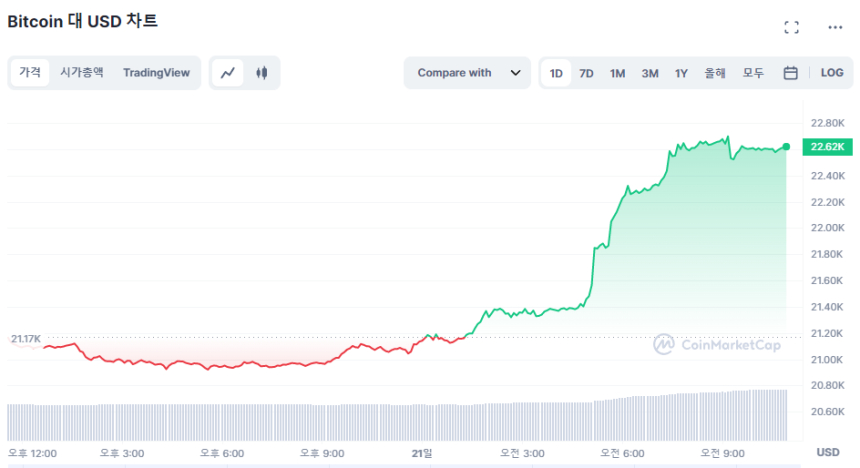Screen dimensions: 860x468
Task: Show the 모두 all-time range
Action: [x=753, y=73]
